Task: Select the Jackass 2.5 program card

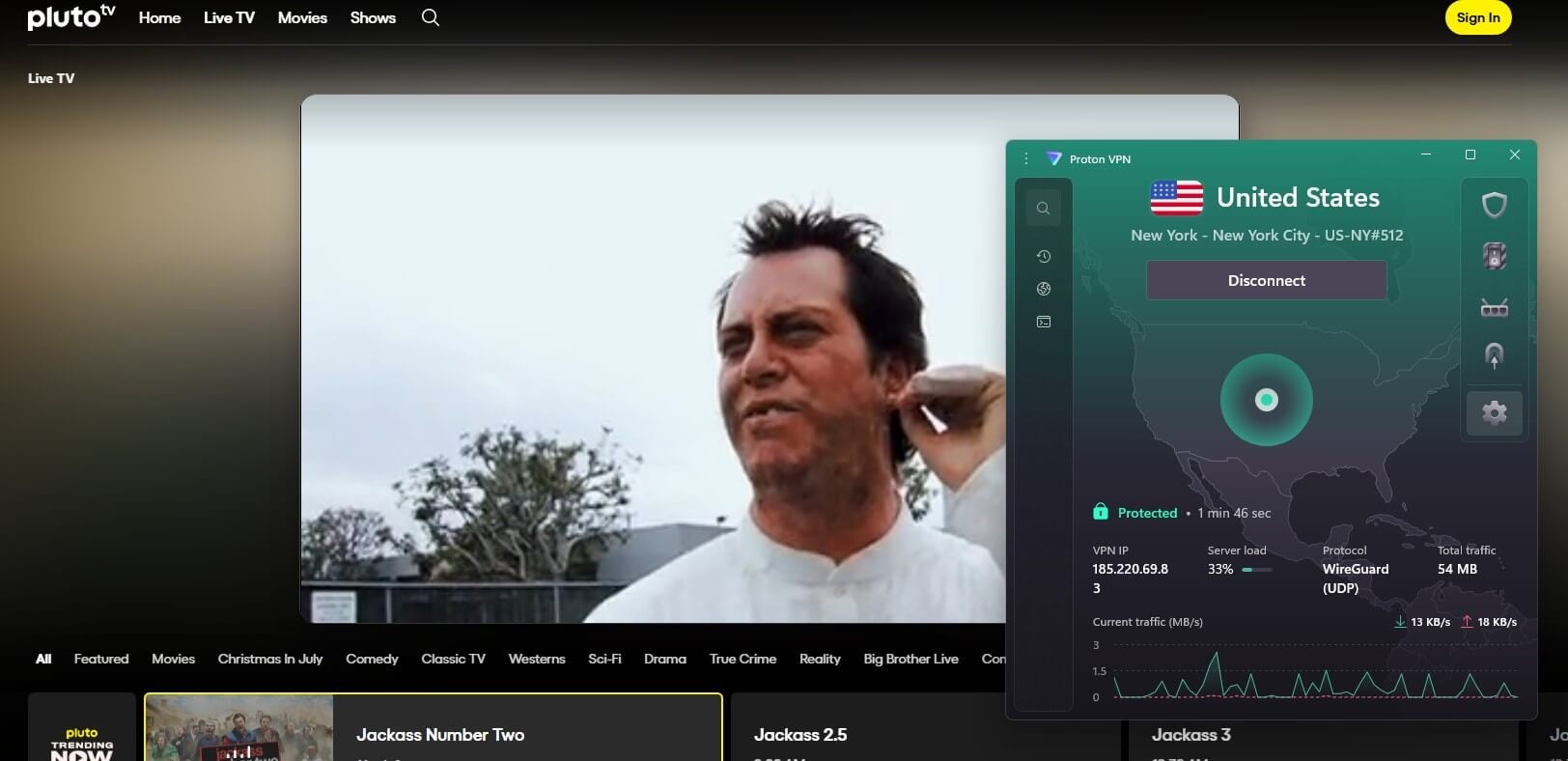Action: coord(926,727)
